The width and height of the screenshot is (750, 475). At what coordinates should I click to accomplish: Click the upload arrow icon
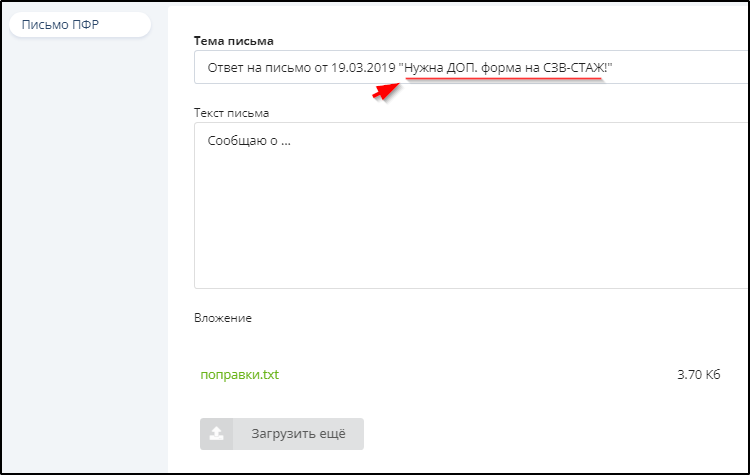point(217,434)
